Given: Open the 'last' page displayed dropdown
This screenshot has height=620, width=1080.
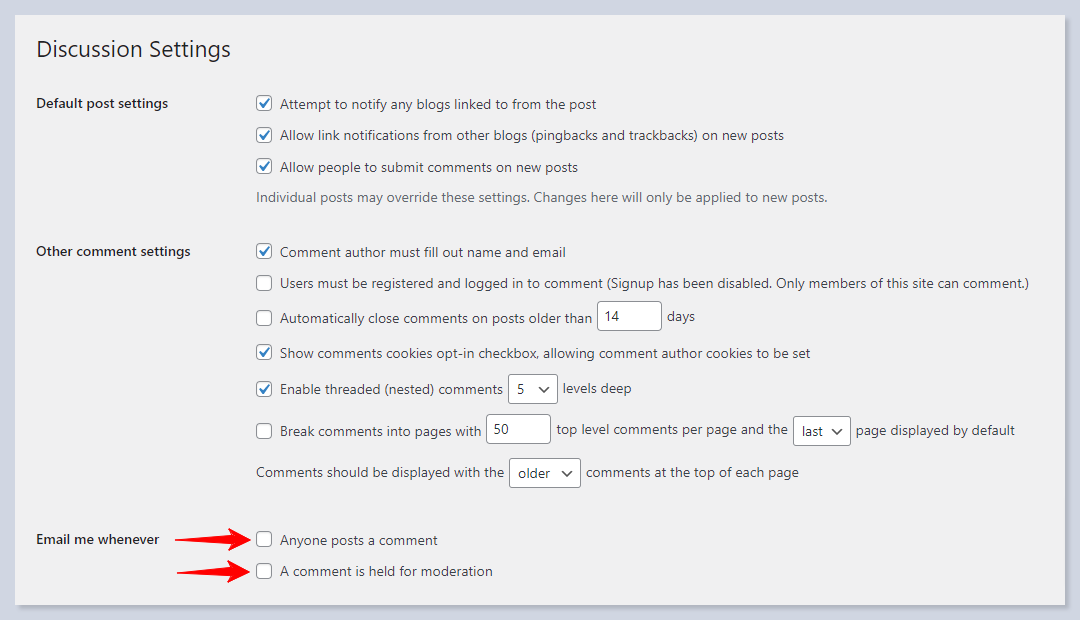Looking at the screenshot, I should click(821, 431).
